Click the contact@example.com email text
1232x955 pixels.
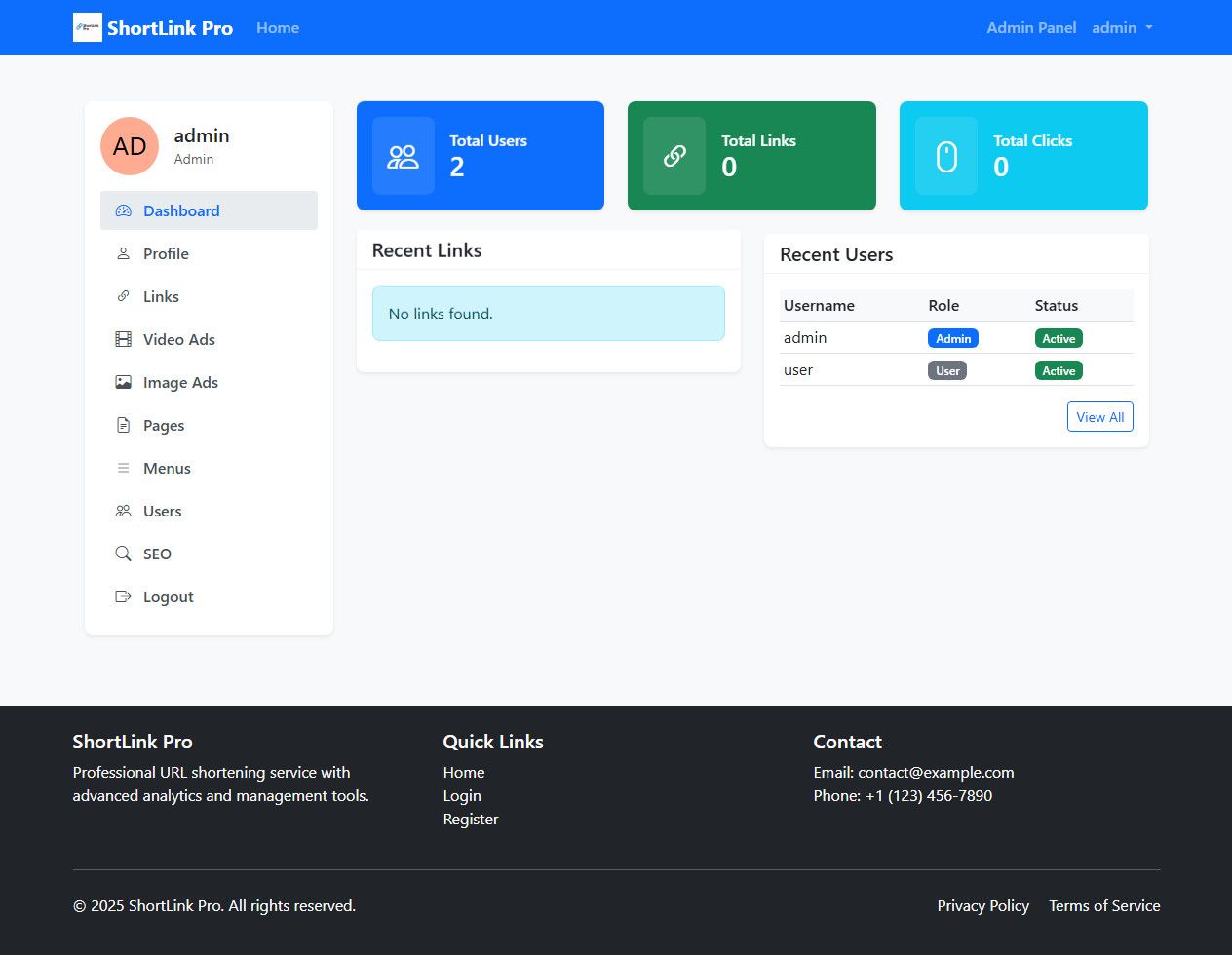[x=936, y=772]
